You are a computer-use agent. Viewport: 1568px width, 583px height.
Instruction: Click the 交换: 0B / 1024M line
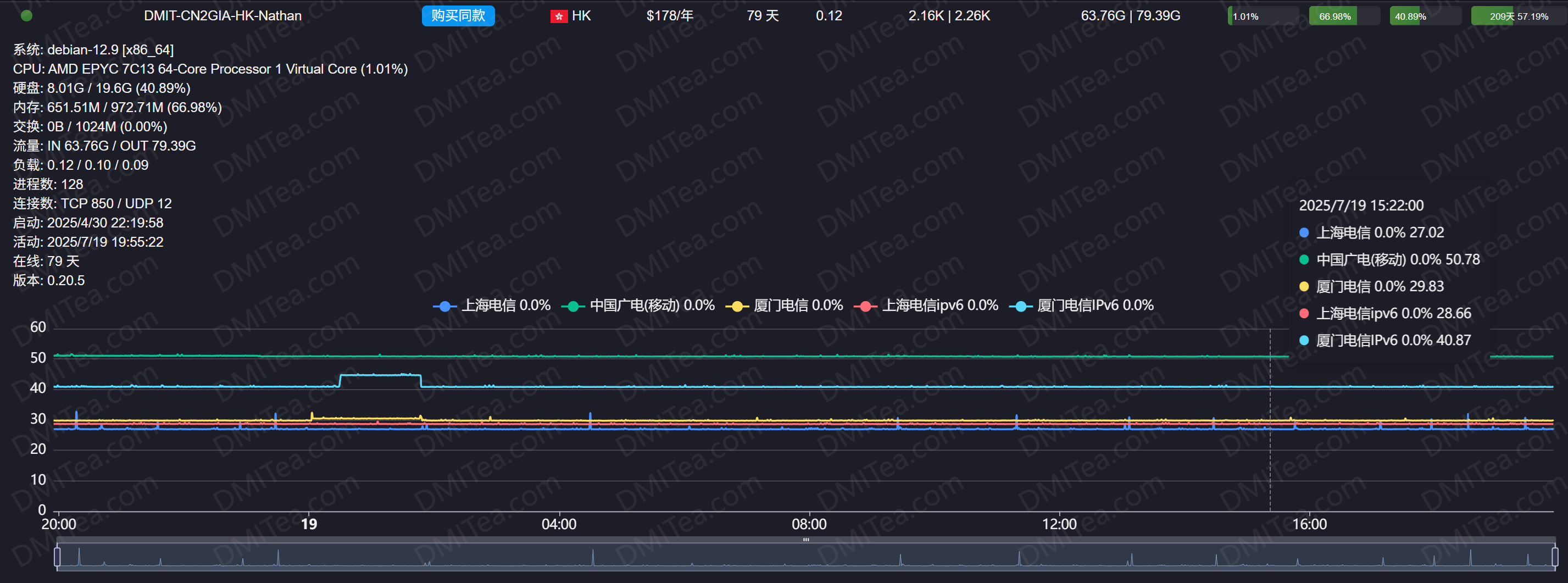(x=90, y=126)
